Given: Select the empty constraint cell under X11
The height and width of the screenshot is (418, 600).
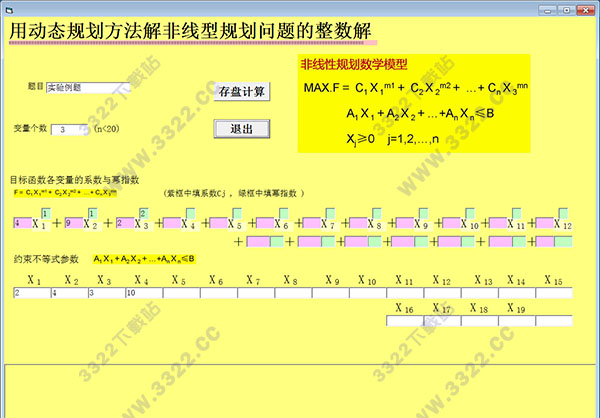Looking at the screenshot, I should click(x=405, y=293).
